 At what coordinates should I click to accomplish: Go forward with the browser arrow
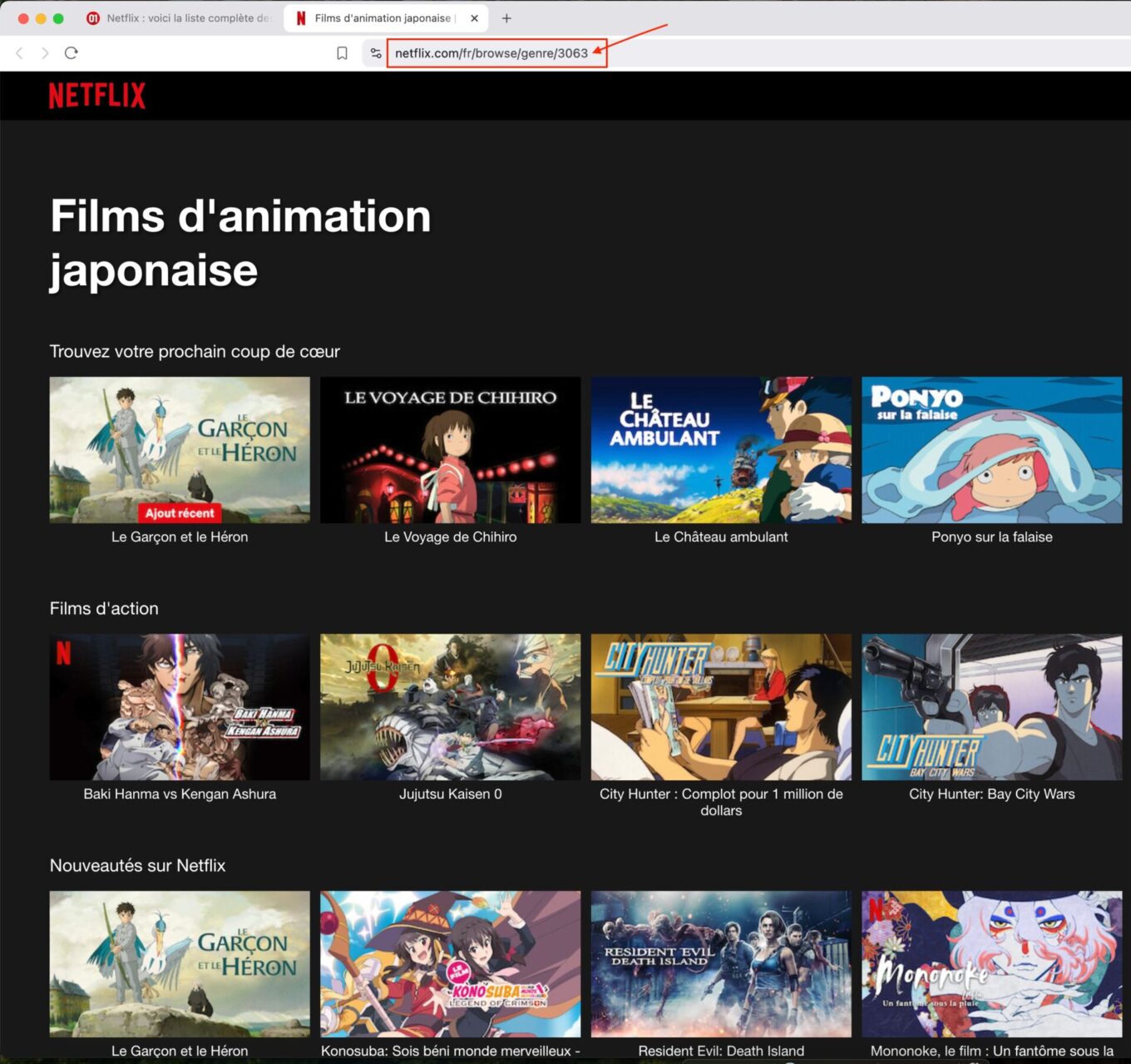click(x=45, y=53)
